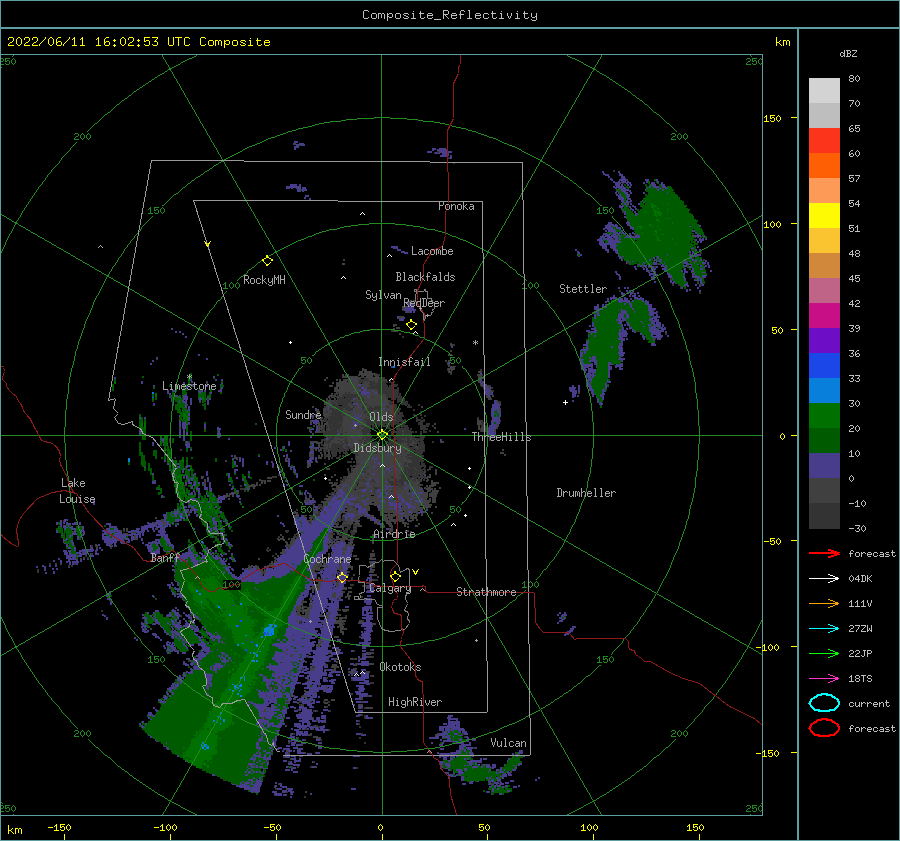Click the magenta 42-39 dBZ swatch
This screenshot has height=841, width=900.
coord(824,315)
